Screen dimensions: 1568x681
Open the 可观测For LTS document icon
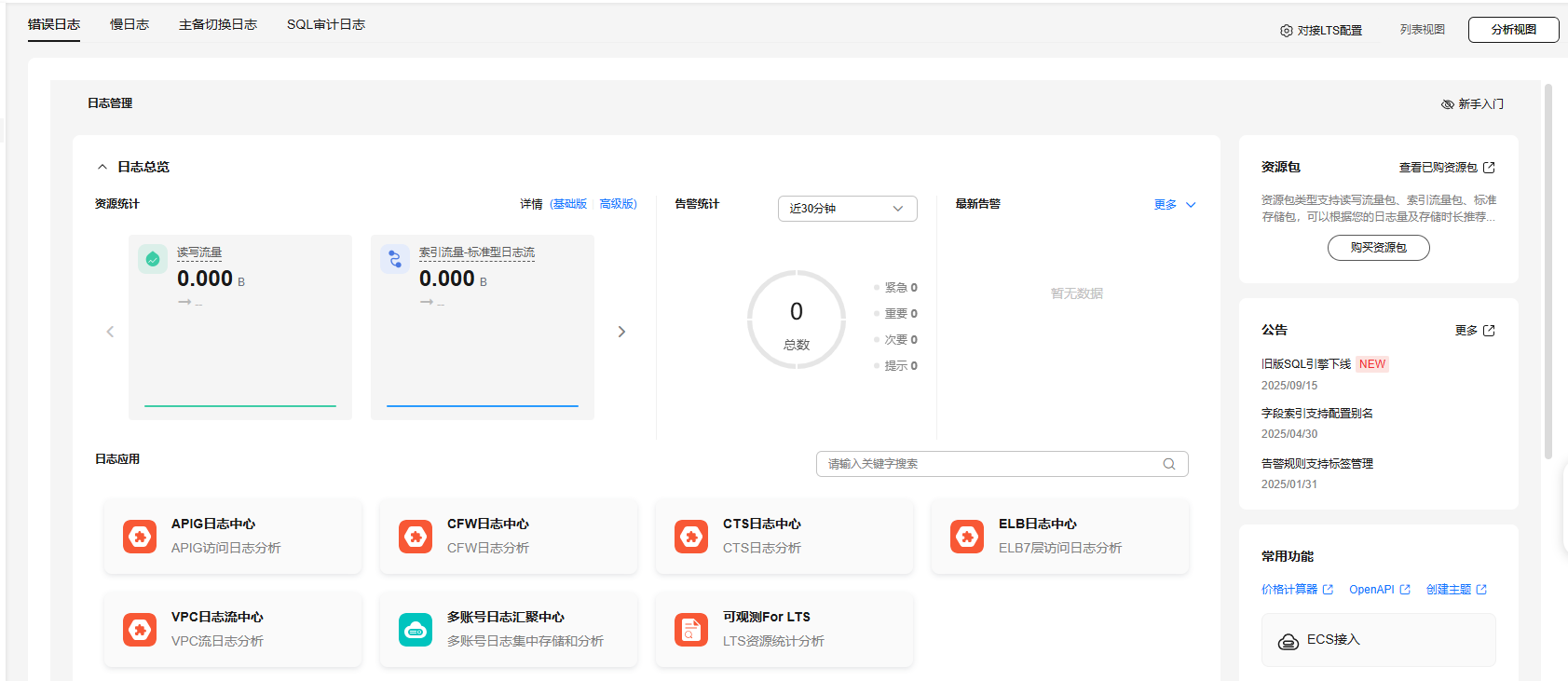tap(691, 630)
